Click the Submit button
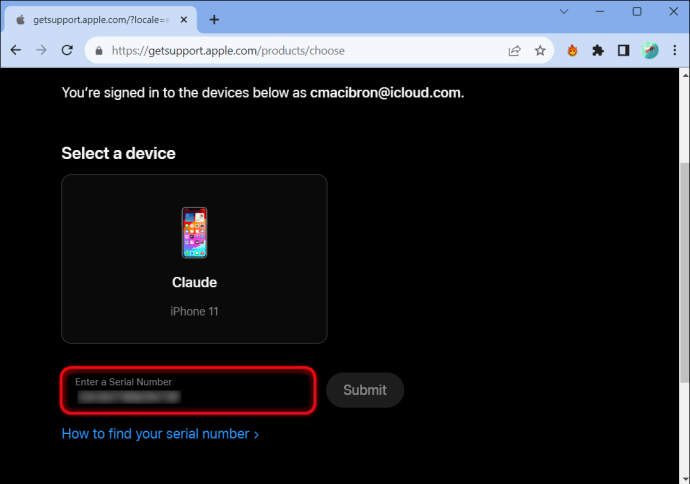The width and height of the screenshot is (690, 484). click(x=365, y=390)
